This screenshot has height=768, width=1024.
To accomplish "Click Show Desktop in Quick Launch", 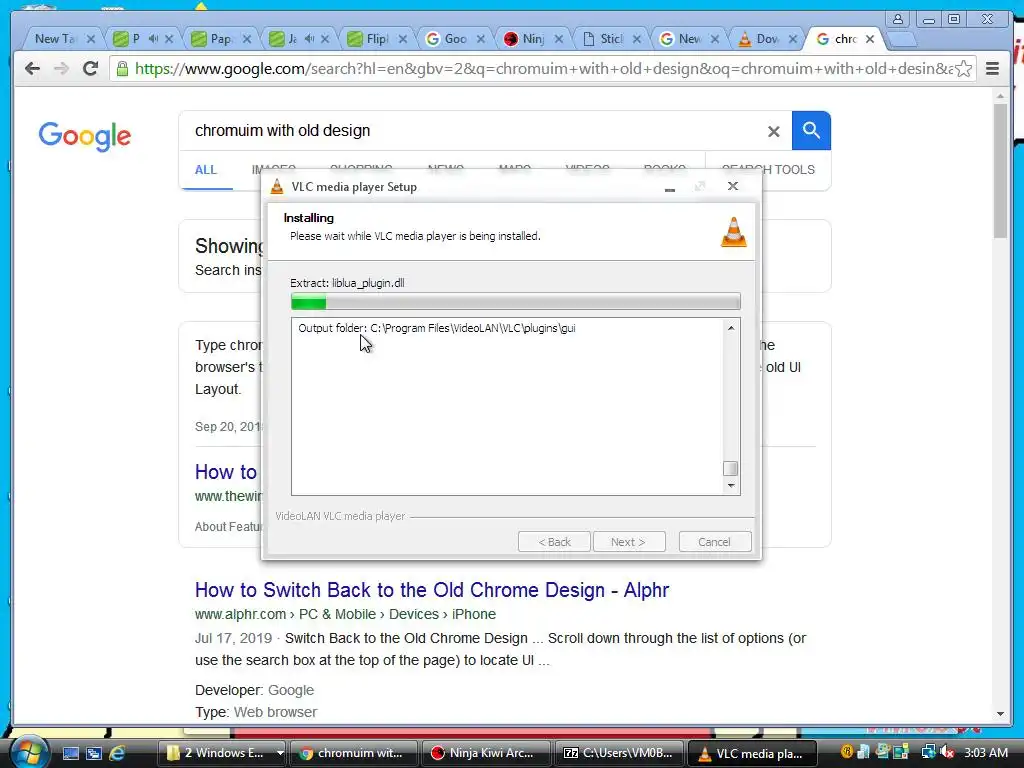I will tap(71, 753).
